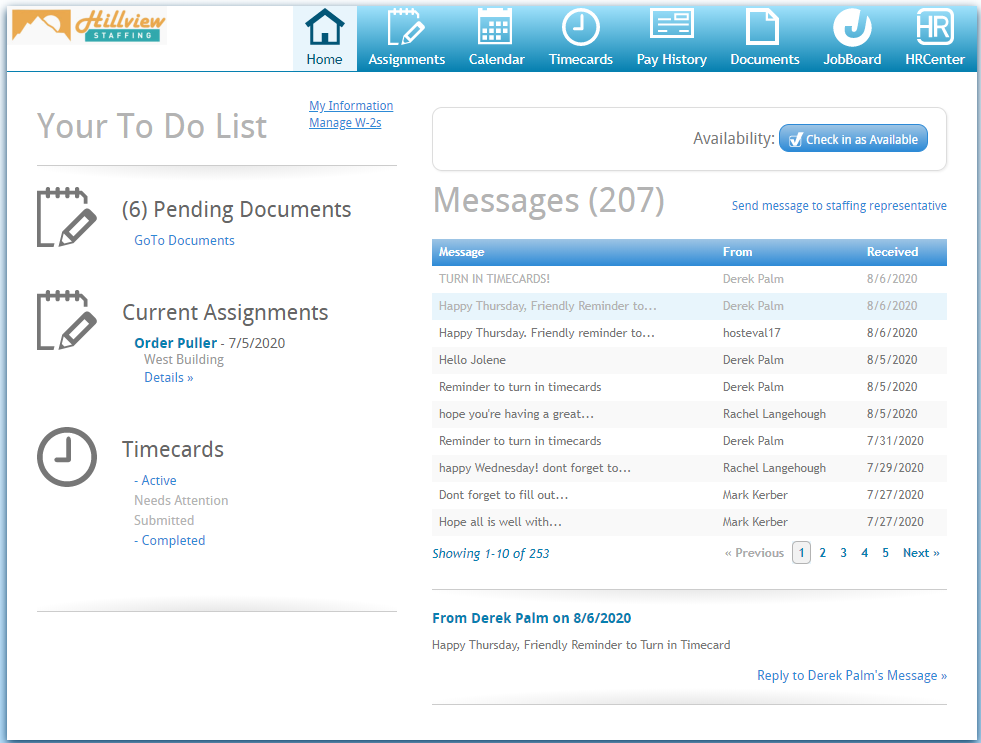981x743 pixels.
Task: Click the Hillview Staffing logo
Action: pos(89,26)
